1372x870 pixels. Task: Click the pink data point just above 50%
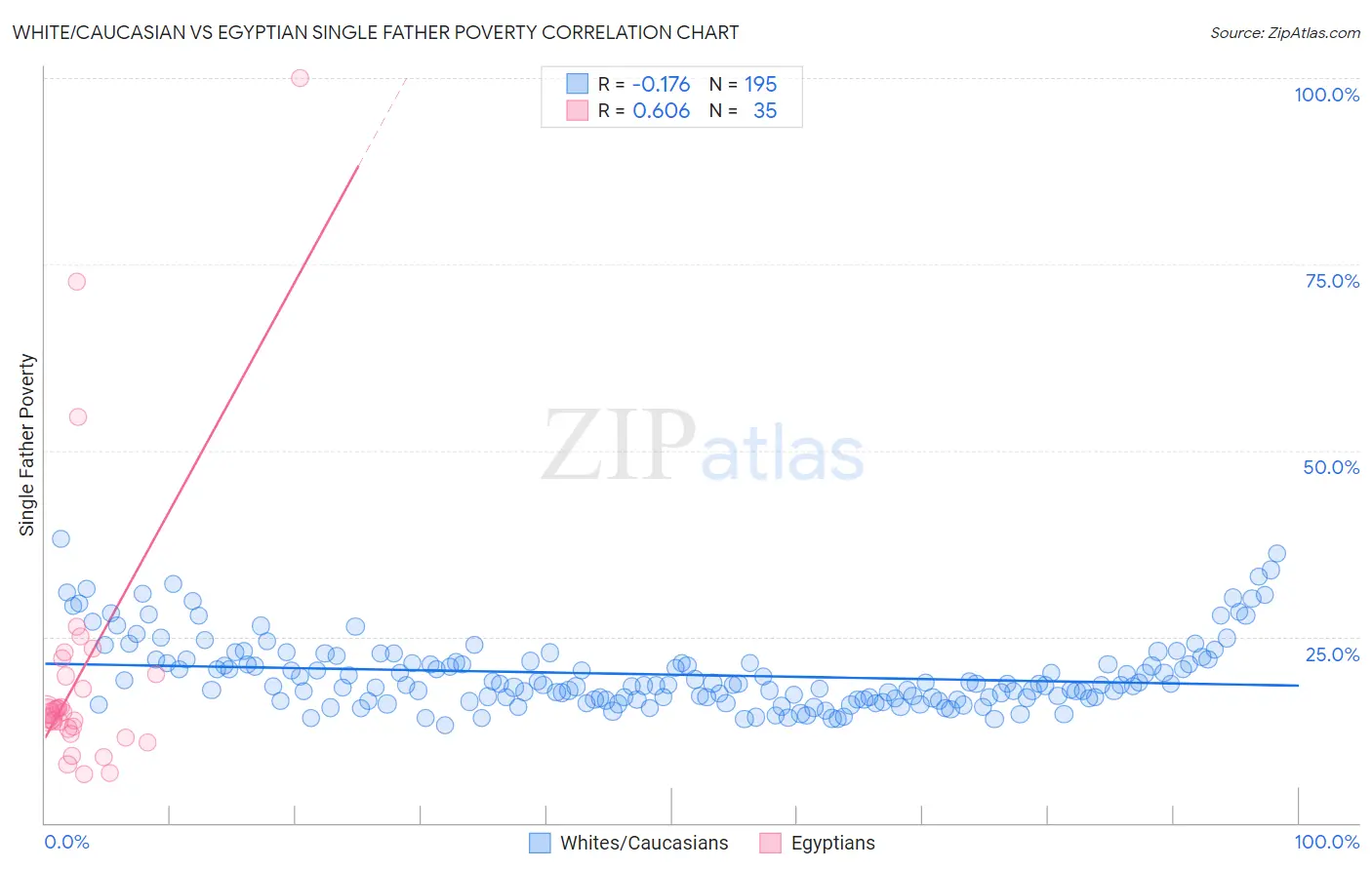click(78, 416)
